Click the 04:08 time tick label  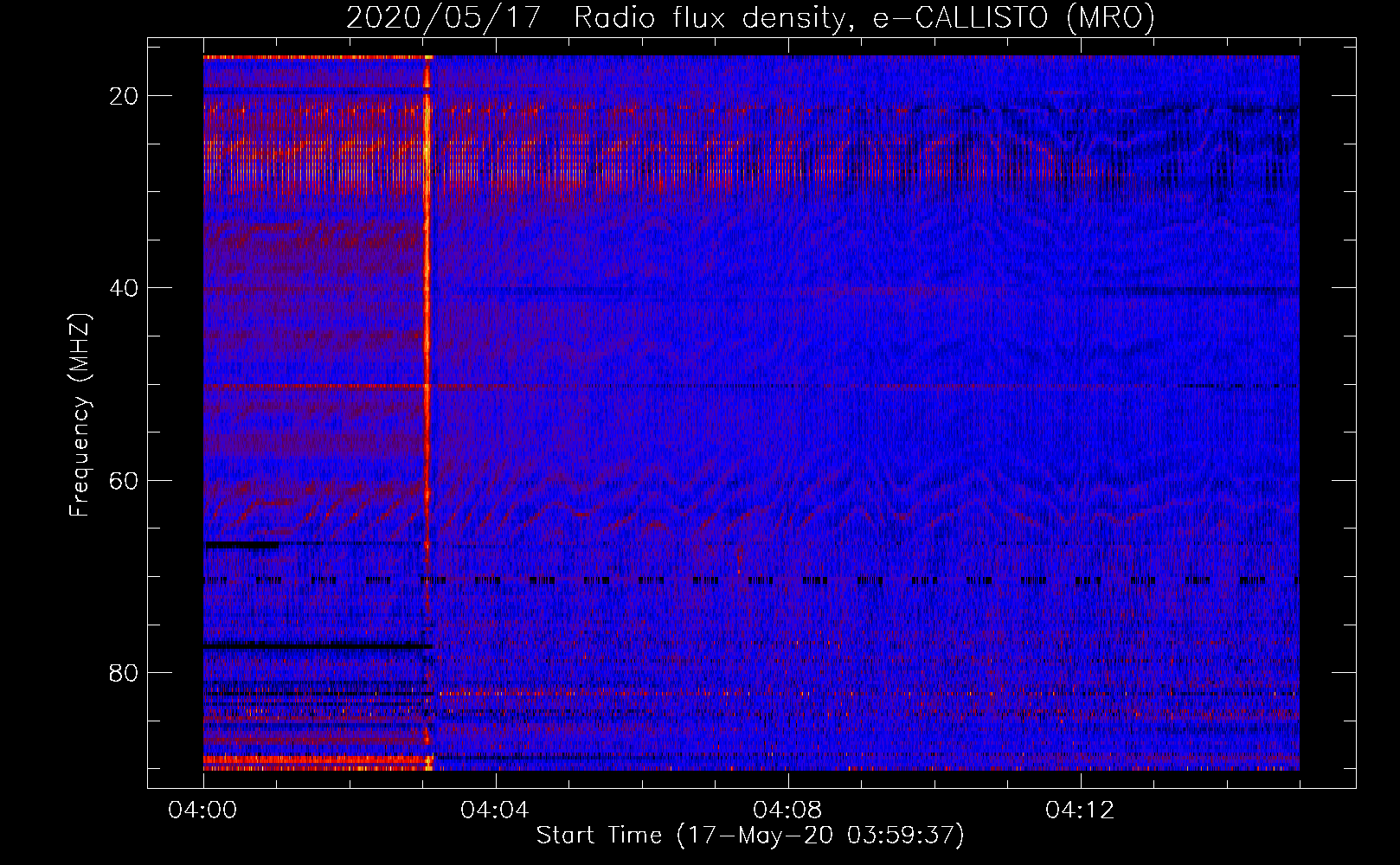coord(788,811)
